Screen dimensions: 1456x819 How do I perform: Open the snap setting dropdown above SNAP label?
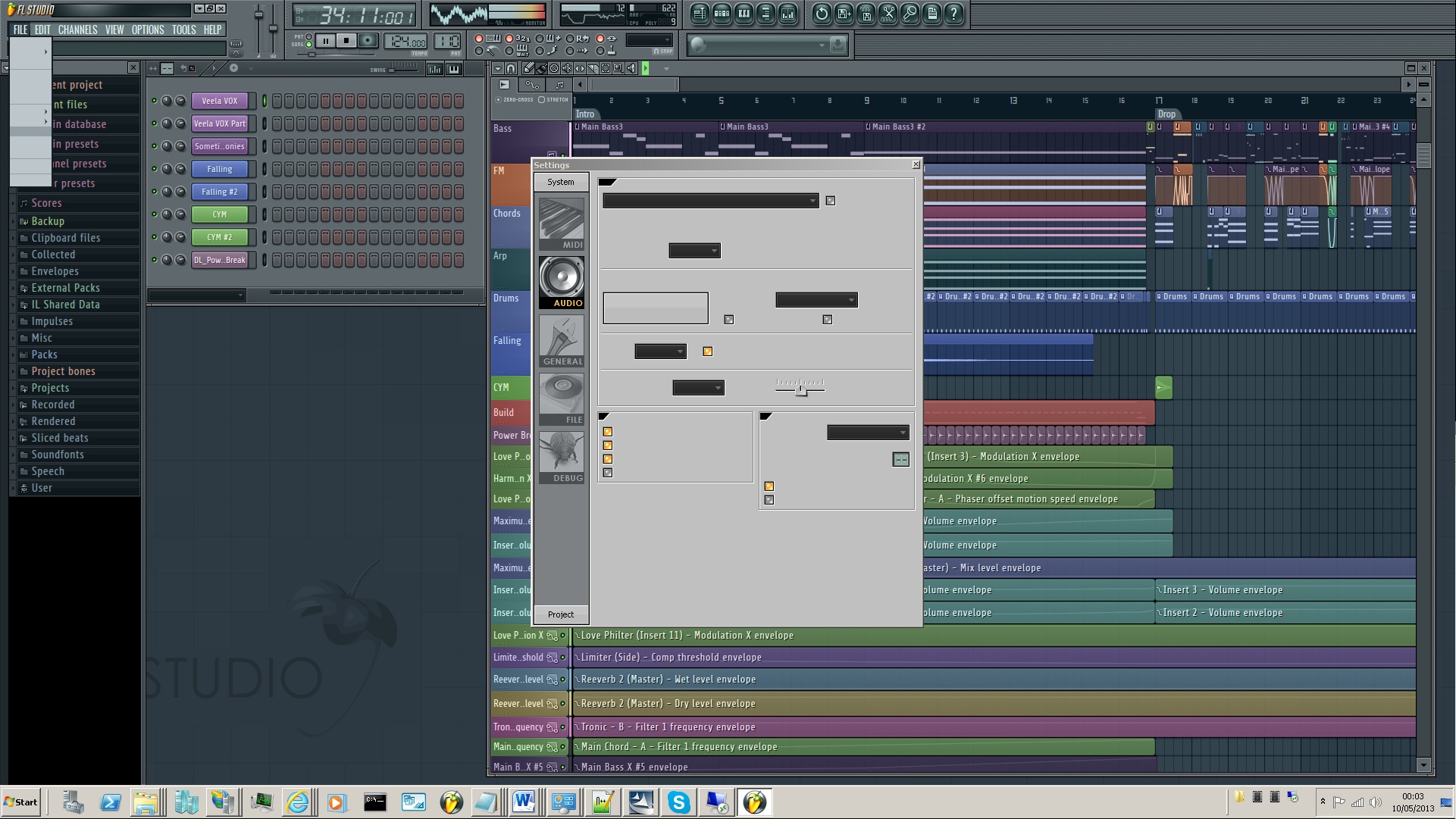pos(649,40)
